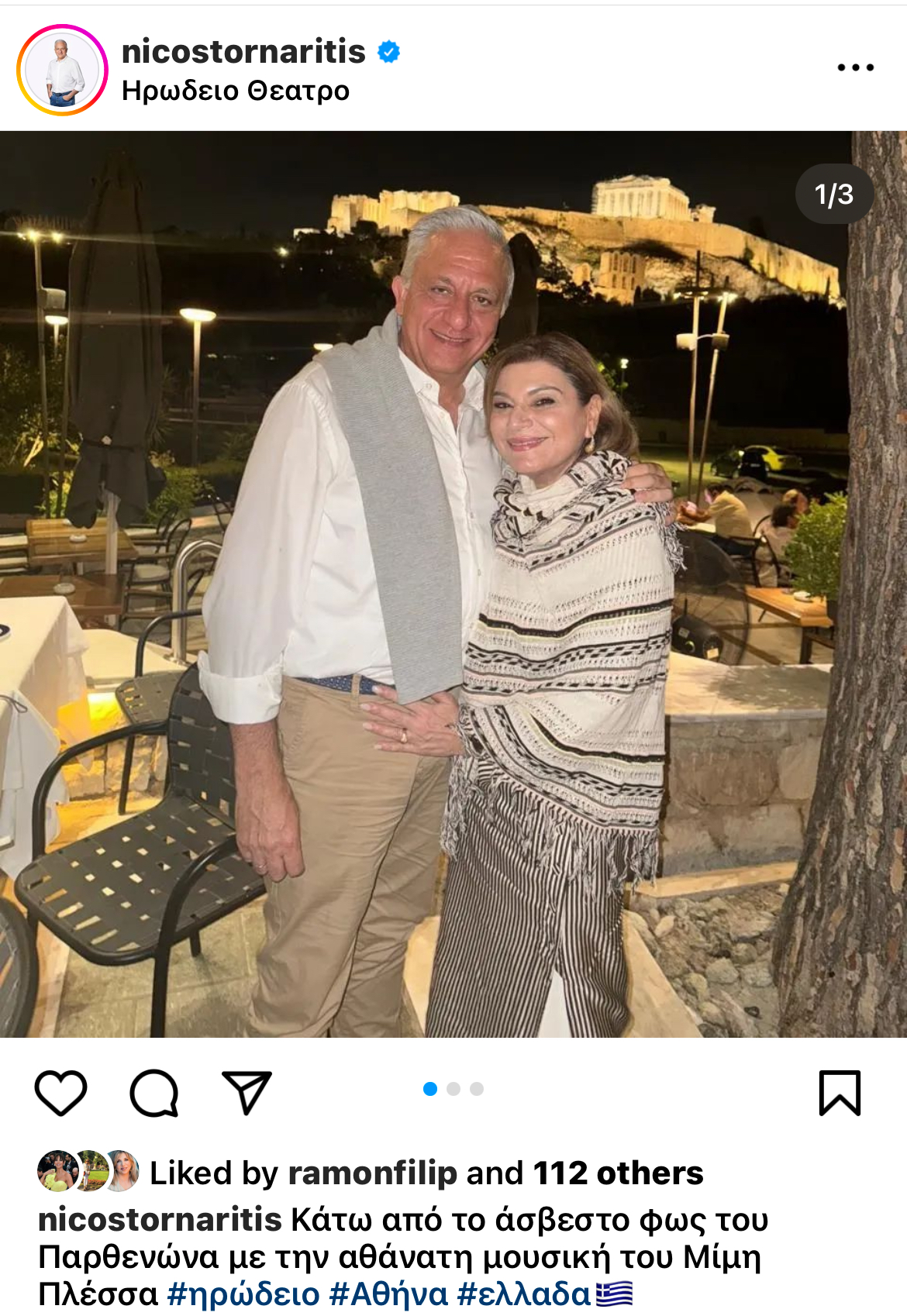The height and width of the screenshot is (1316, 907).
Task: Tap the first liker avatar thumbnail
Action: pos(57,1171)
